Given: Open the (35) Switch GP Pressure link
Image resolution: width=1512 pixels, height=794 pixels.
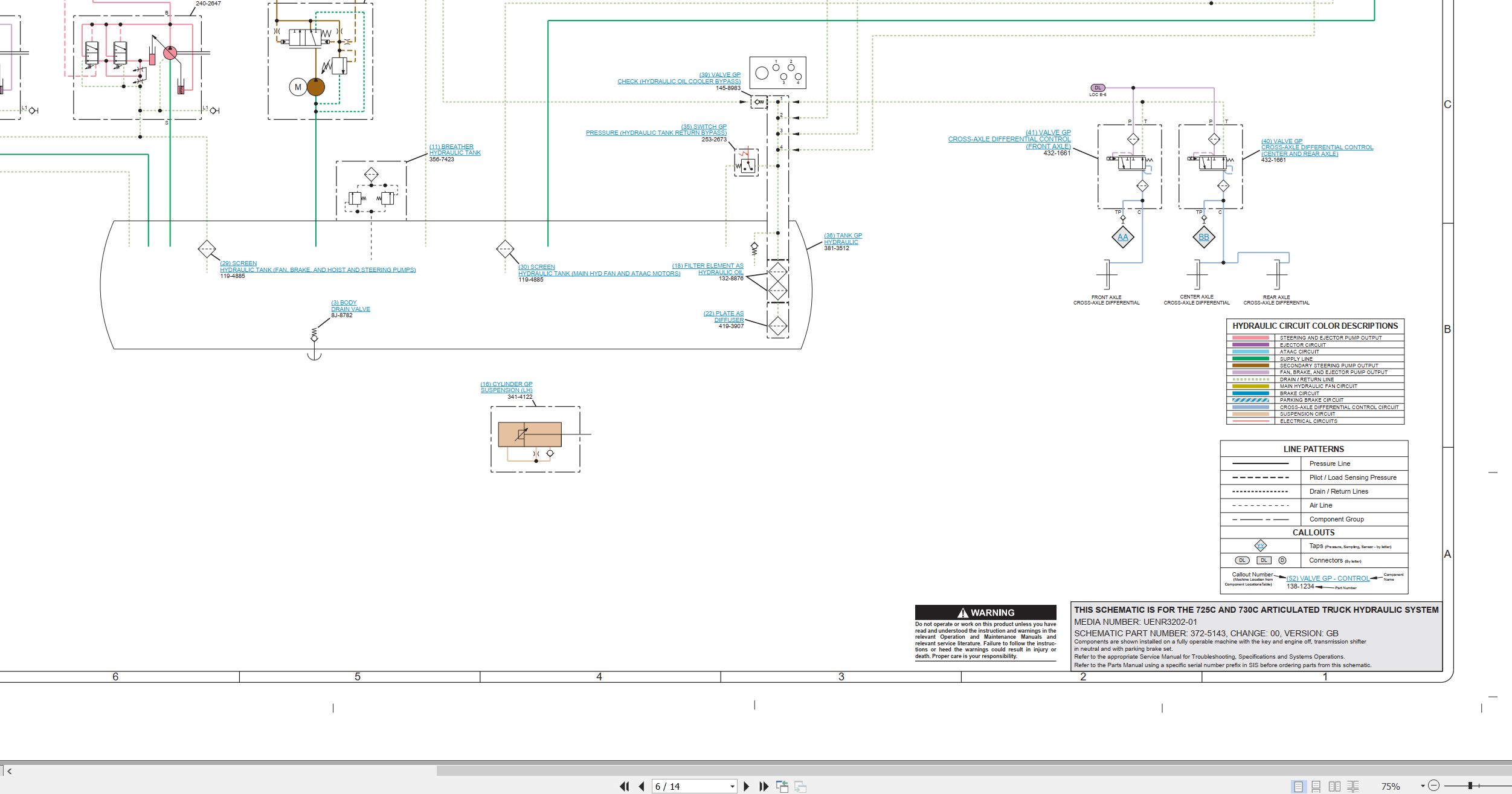Looking at the screenshot, I should tap(656, 130).
